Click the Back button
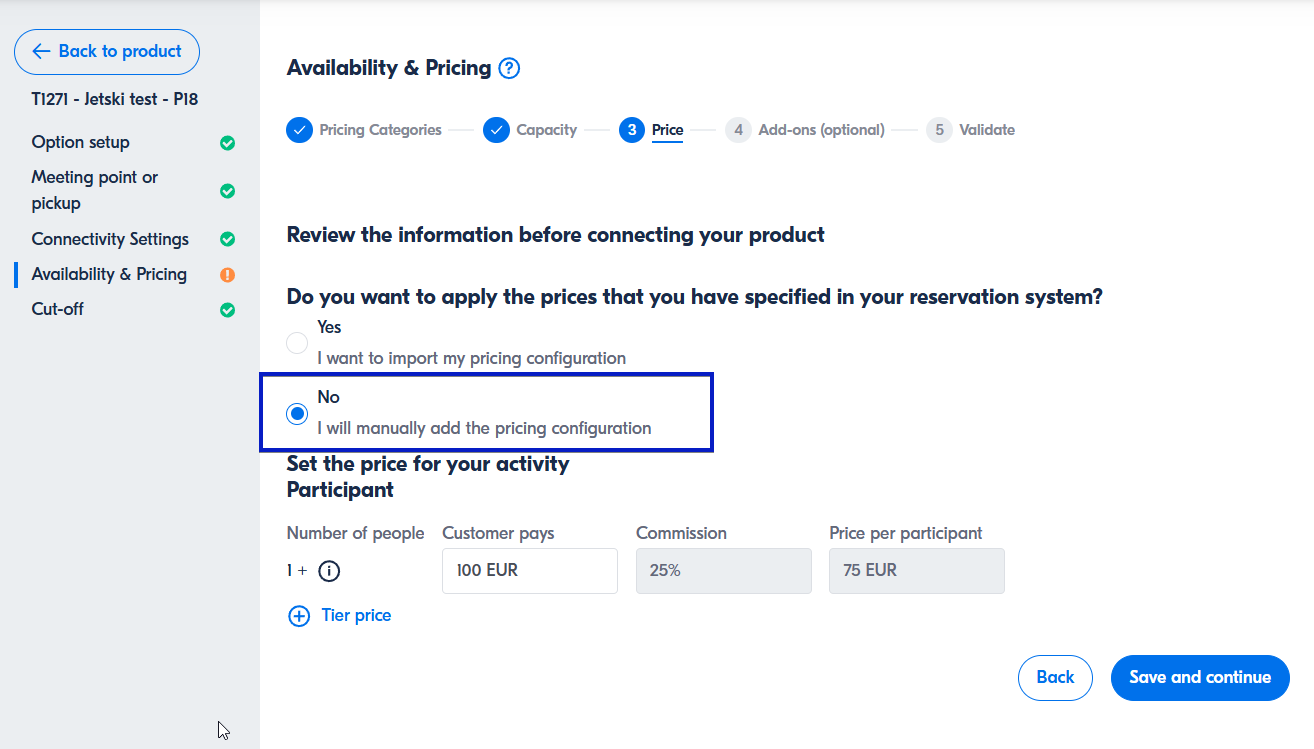1314x749 pixels. coord(1055,677)
